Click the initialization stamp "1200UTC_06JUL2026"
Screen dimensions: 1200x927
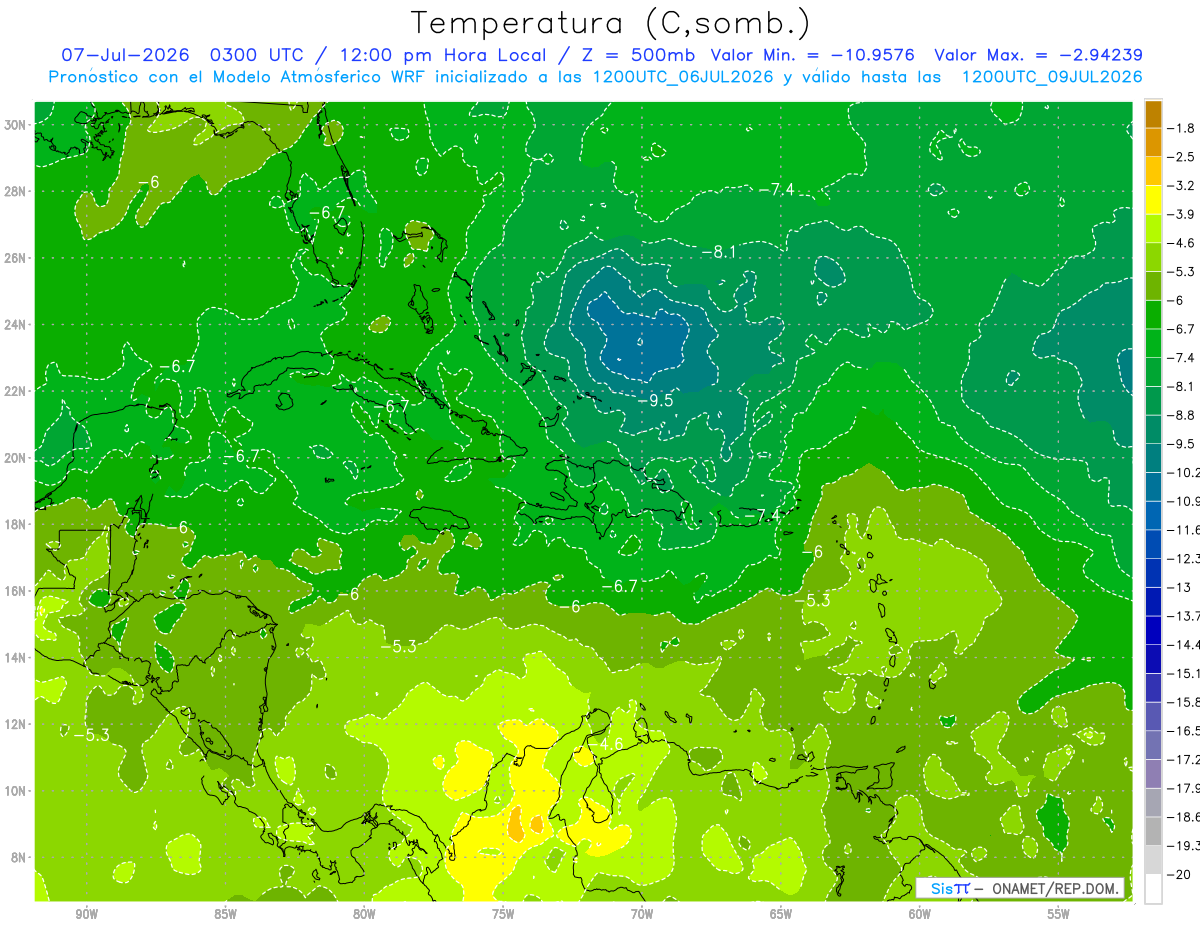tap(683, 77)
